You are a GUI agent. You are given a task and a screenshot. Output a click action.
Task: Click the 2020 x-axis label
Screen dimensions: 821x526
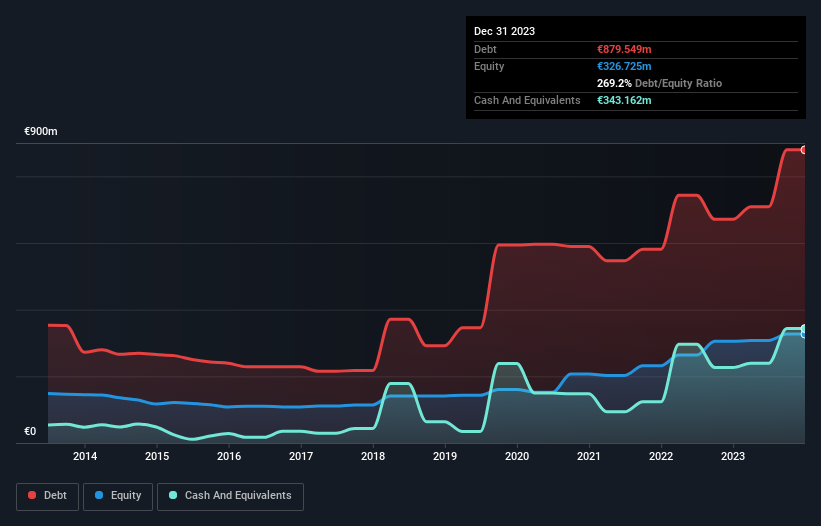517,456
